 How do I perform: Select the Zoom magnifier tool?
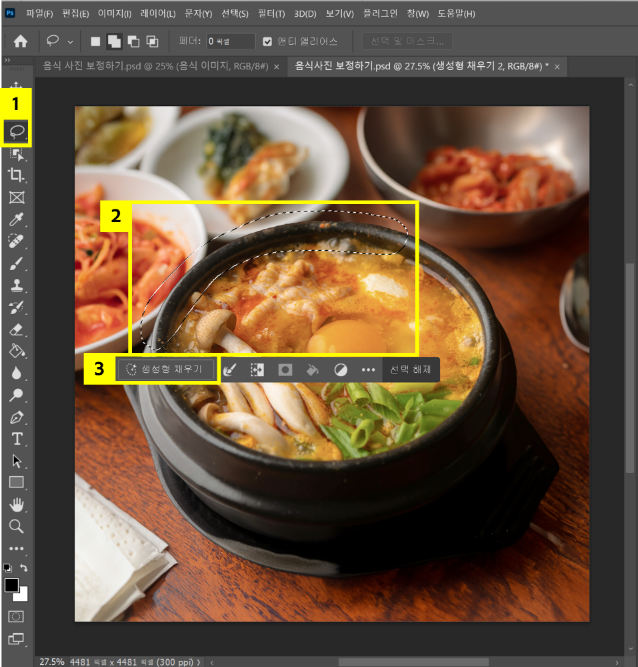click(x=17, y=527)
